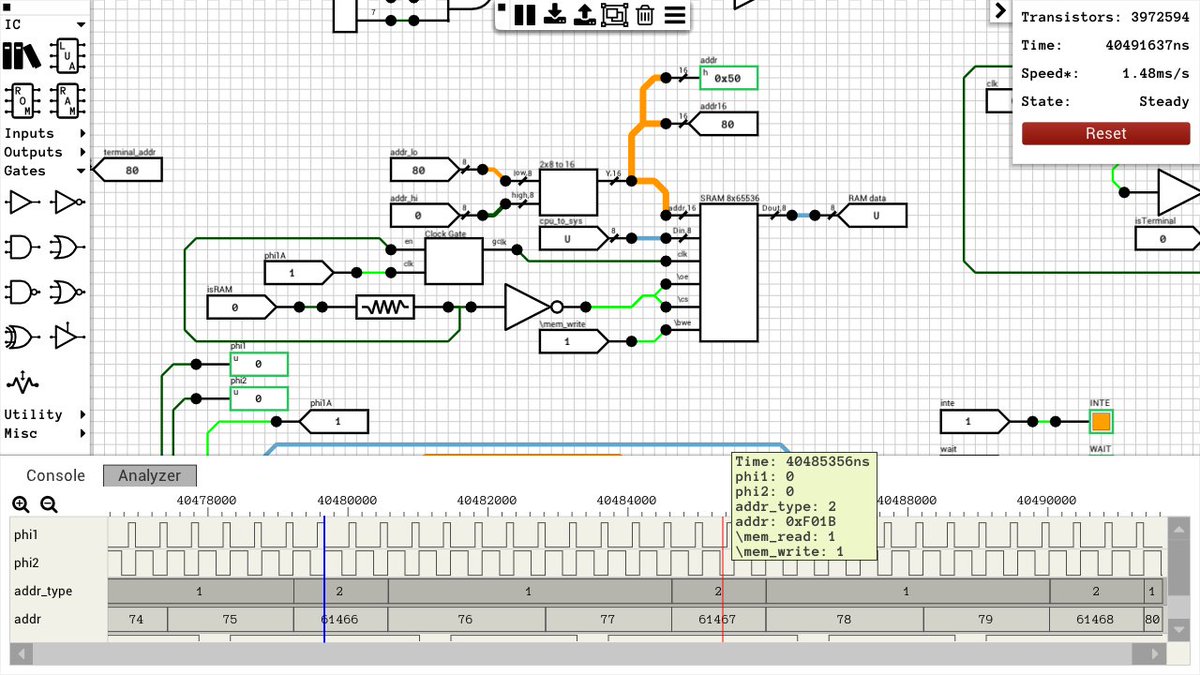Click the addr_type signal label
The height and width of the screenshot is (675, 1200).
43,591
